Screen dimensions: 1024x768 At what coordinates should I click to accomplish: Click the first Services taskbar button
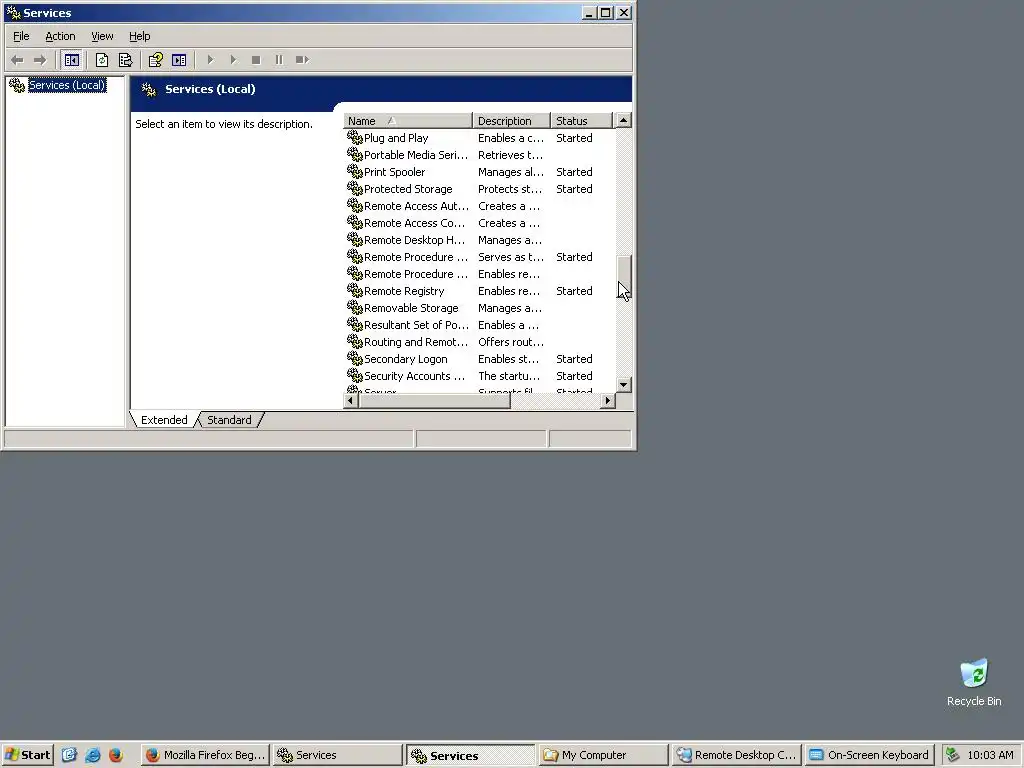click(x=337, y=755)
